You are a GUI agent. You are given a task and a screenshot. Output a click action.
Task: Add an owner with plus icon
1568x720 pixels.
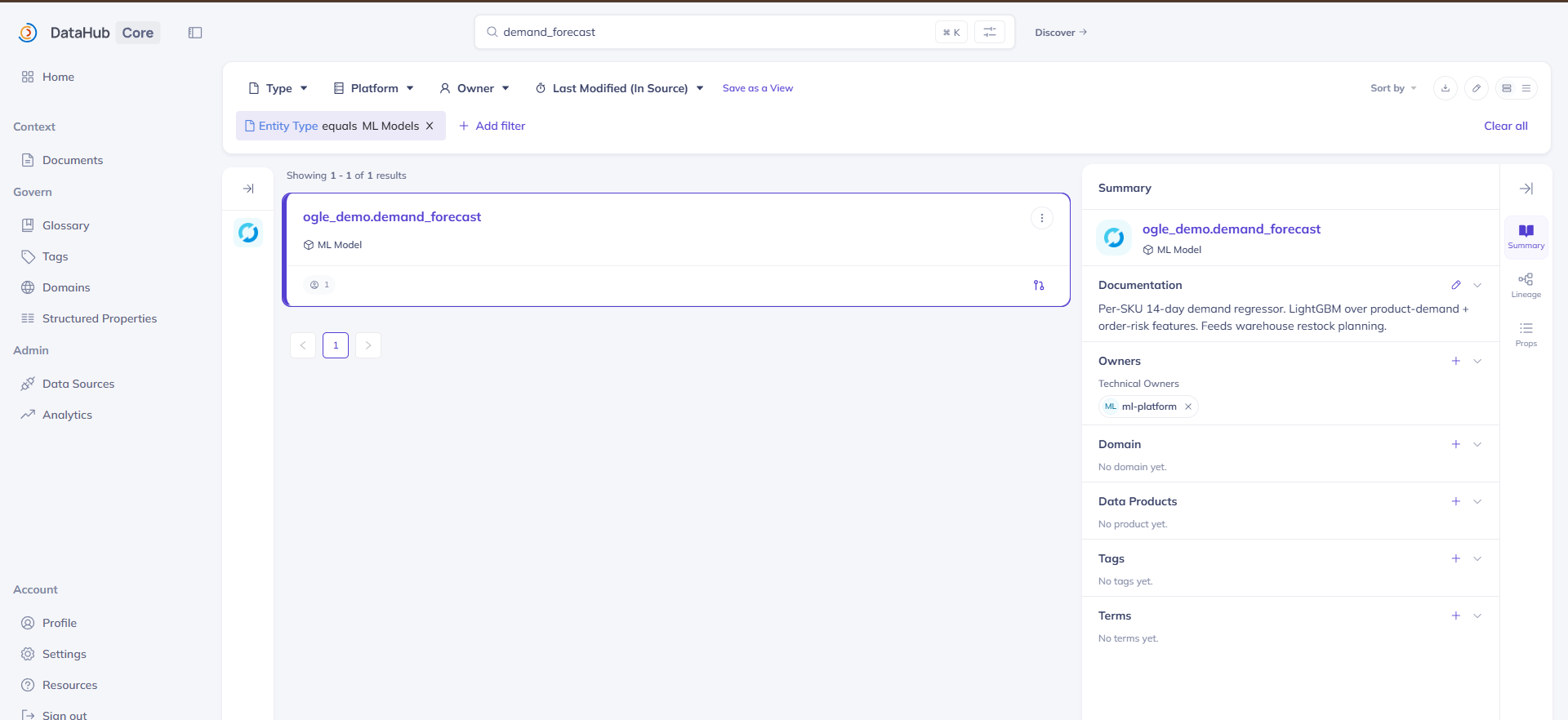pyautogui.click(x=1456, y=361)
